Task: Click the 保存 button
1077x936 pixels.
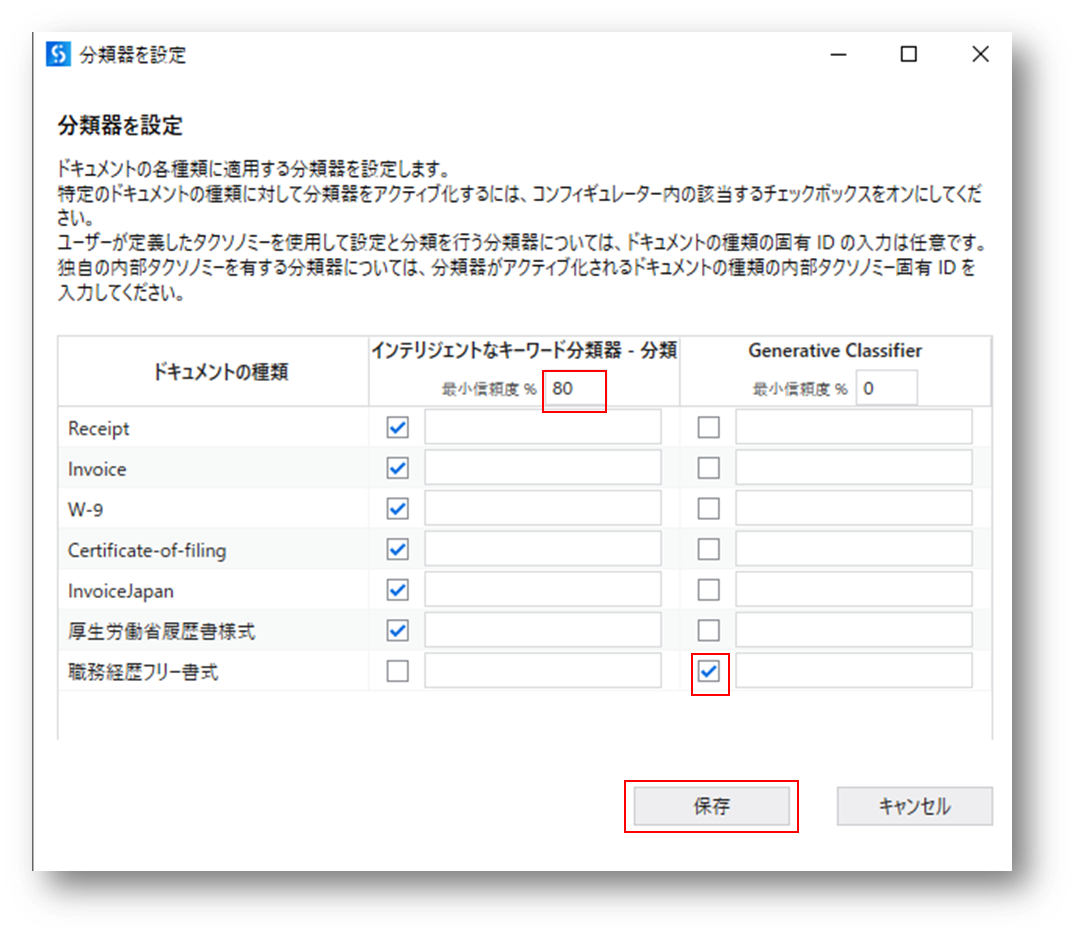Action: (x=712, y=806)
